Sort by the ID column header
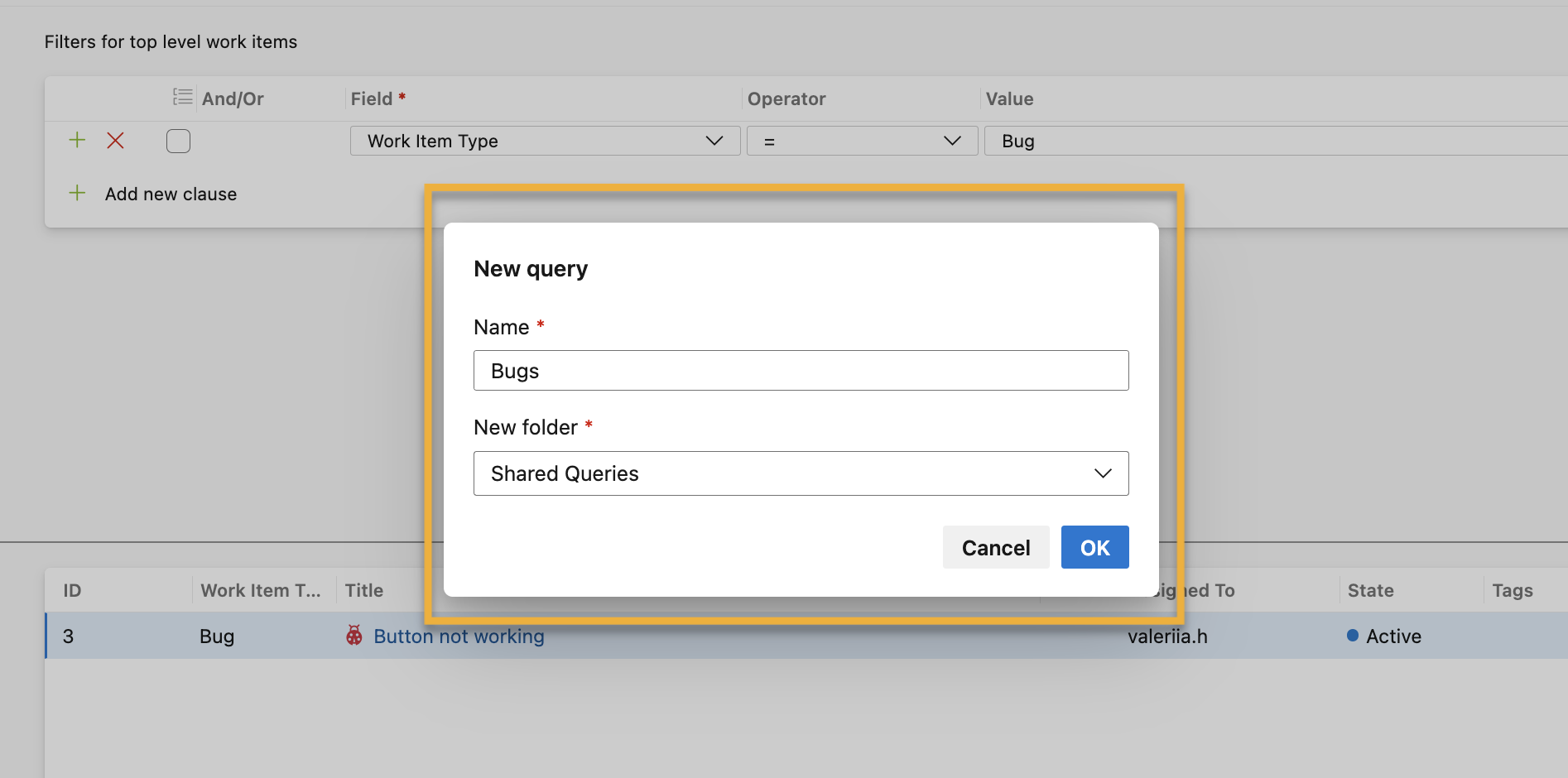Image resolution: width=1568 pixels, height=778 pixels. (73, 591)
